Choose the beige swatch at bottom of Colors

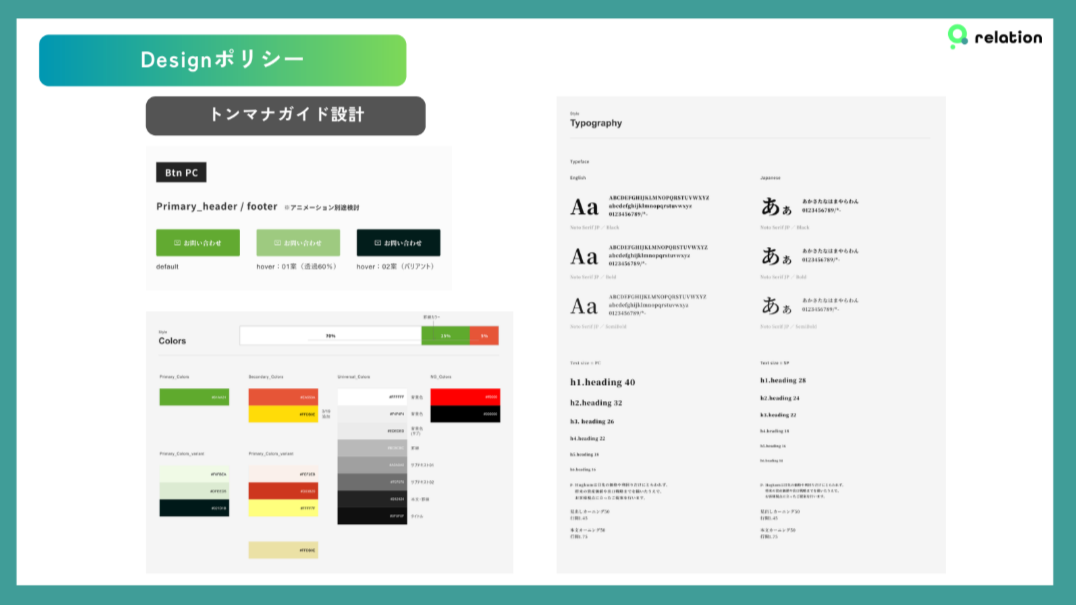coord(283,550)
